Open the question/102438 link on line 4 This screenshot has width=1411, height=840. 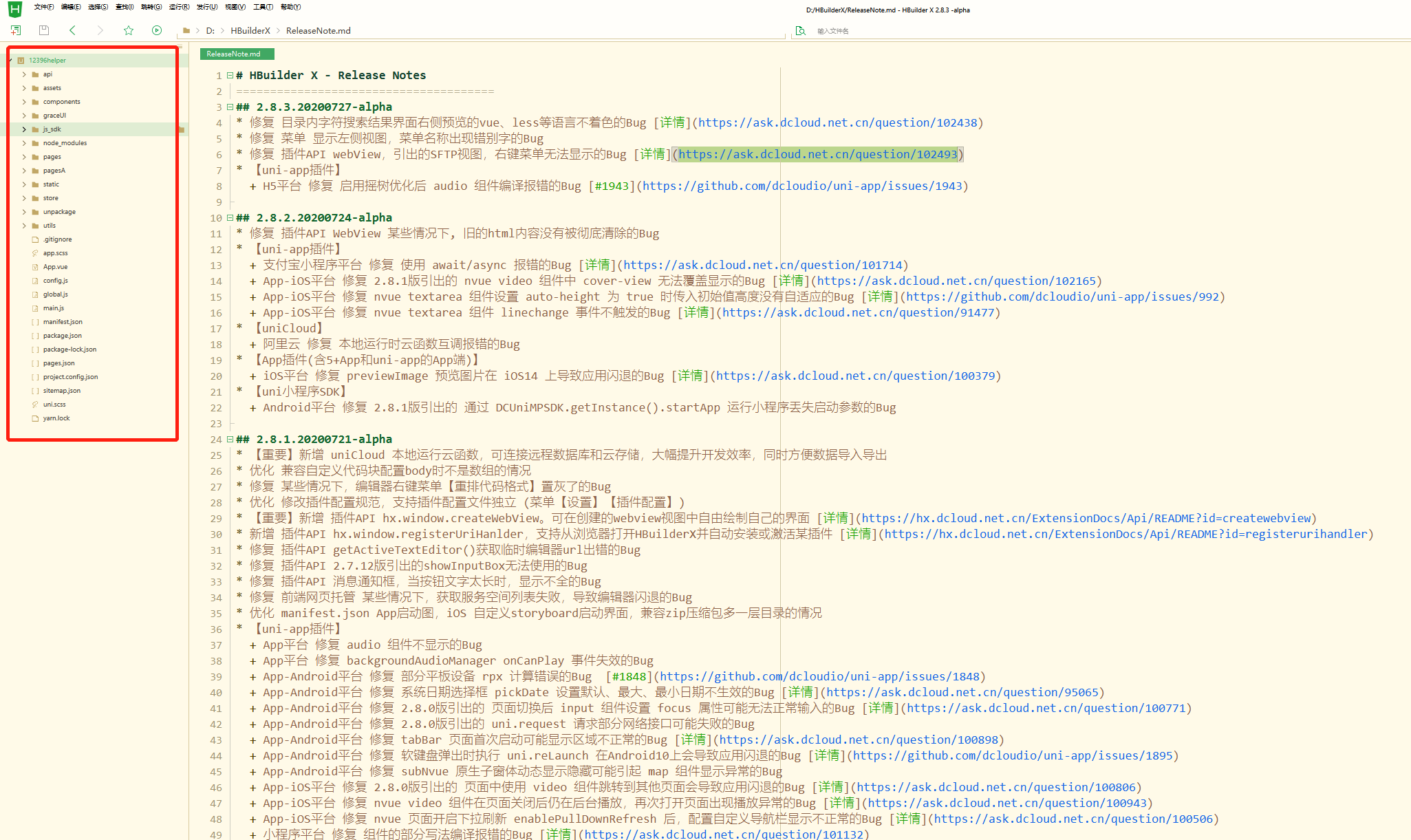[837, 123]
